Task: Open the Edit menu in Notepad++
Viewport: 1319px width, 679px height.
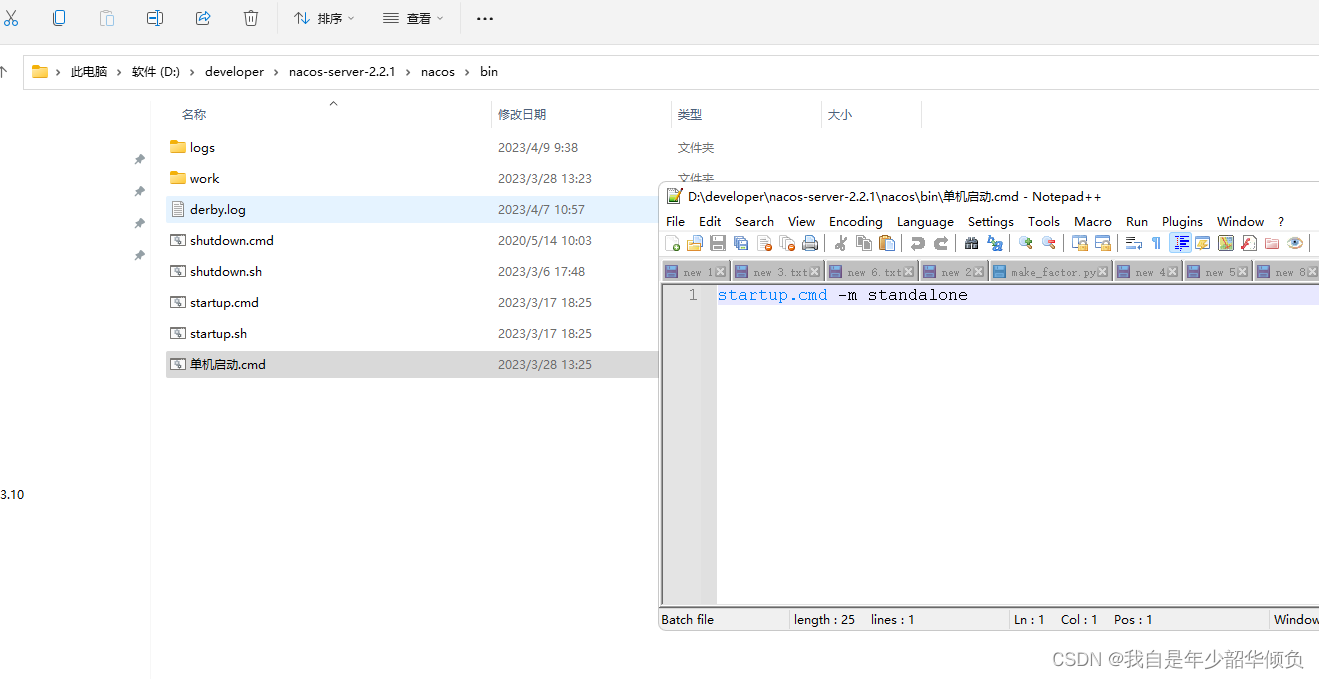Action: pos(710,221)
